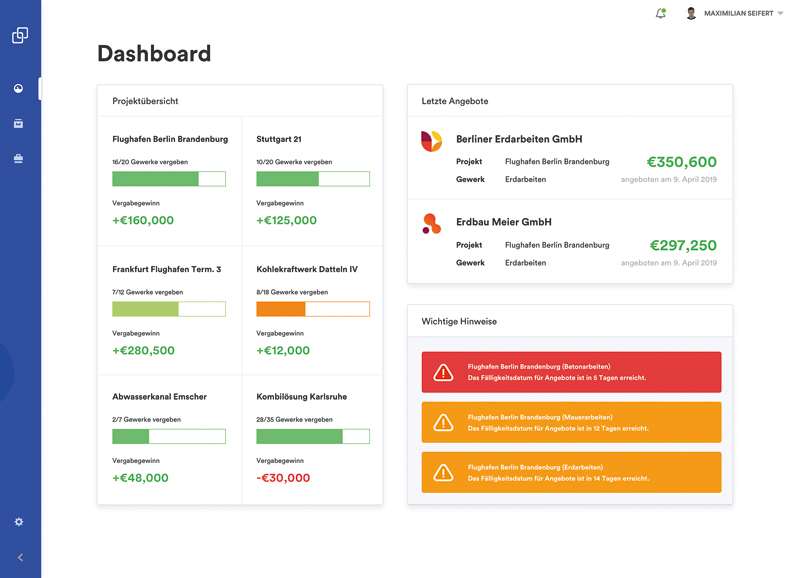Click Berliner Erdarbeiten GmbH company logo
Screen dimensions: 800x578
[x=431, y=141]
